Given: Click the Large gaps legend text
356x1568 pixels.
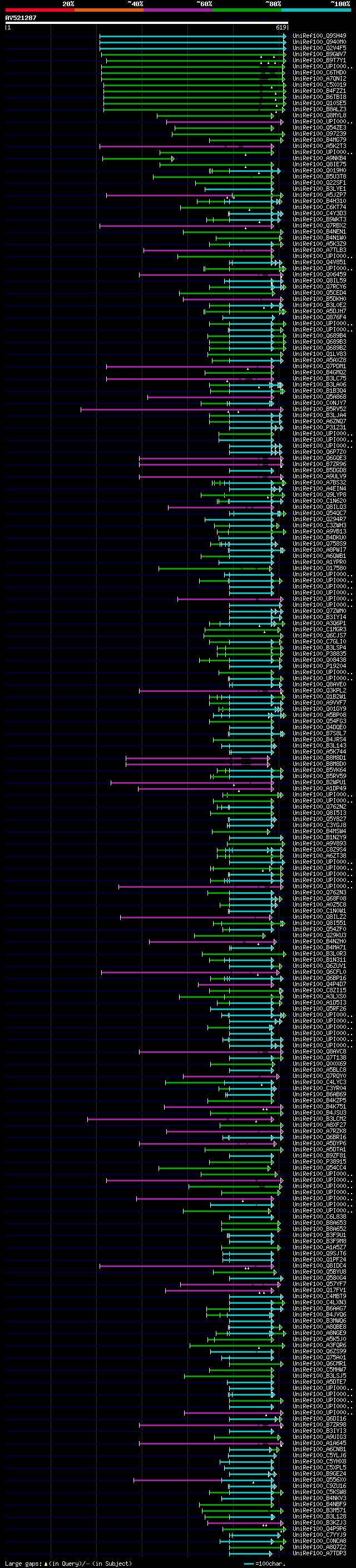Looking at the screenshot, I should click(x=68, y=1563).
